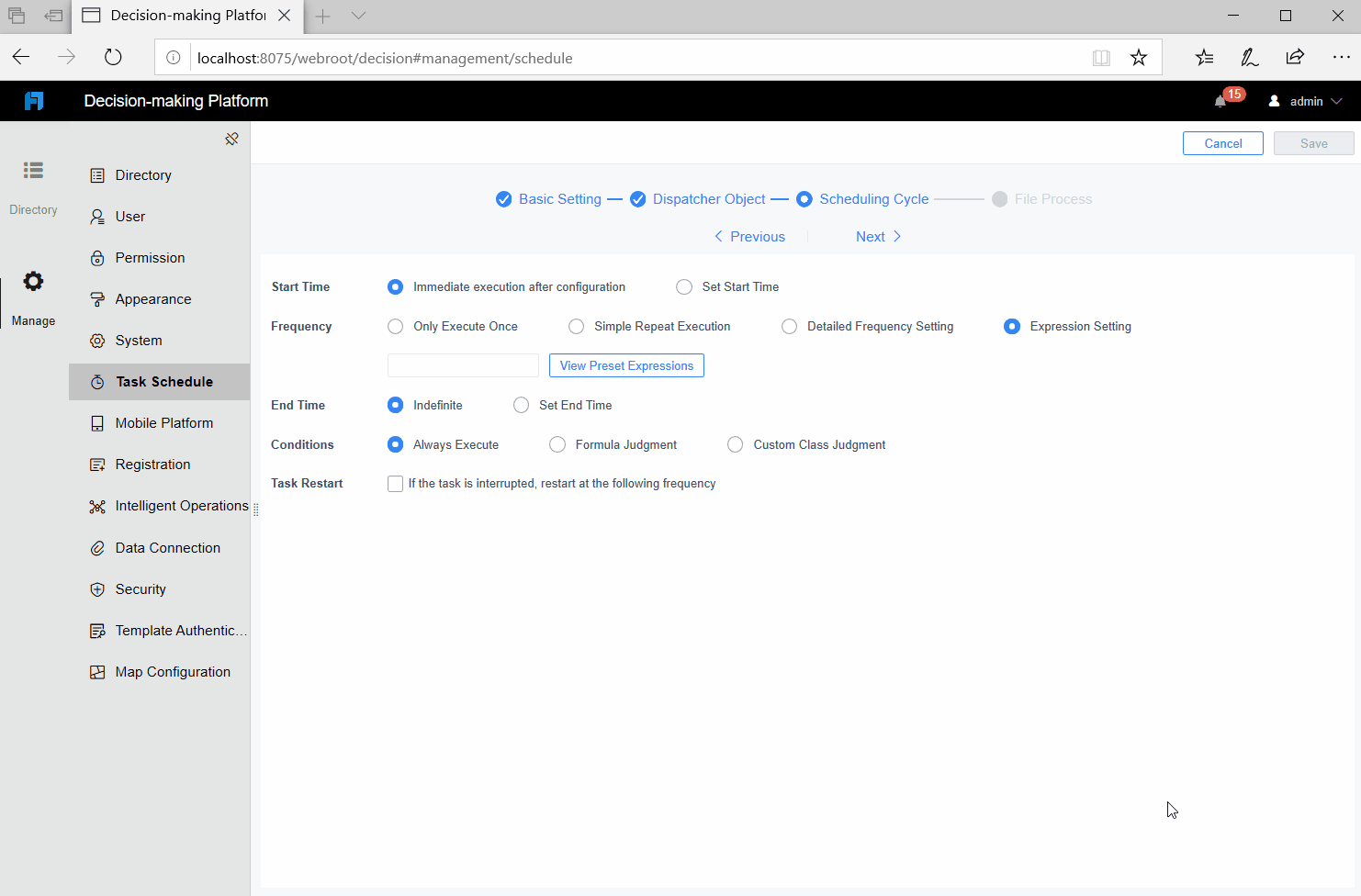1361x896 pixels.
Task: Click the expression input field
Action: click(462, 365)
